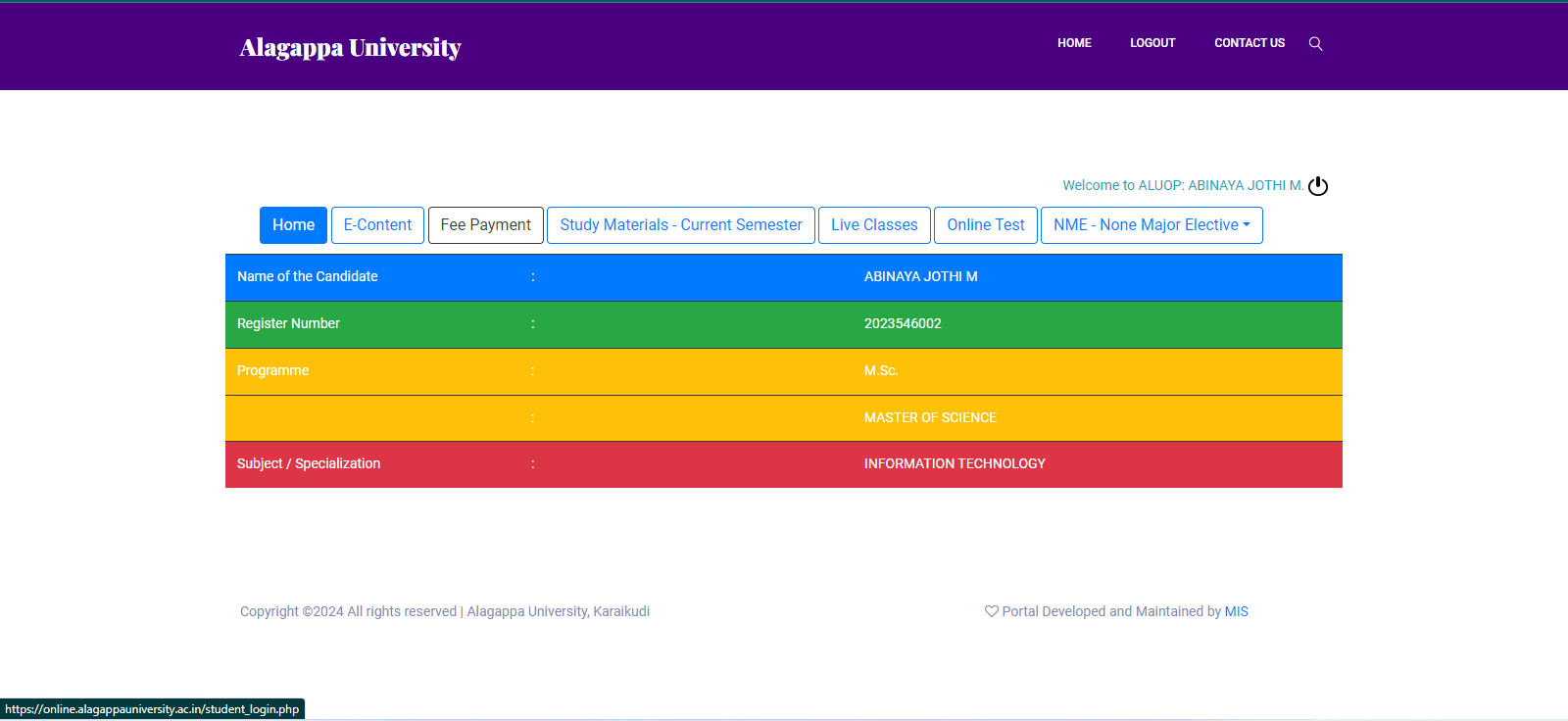This screenshot has height=721, width=1568.
Task: Click the heart icon in footer
Action: click(x=992, y=611)
